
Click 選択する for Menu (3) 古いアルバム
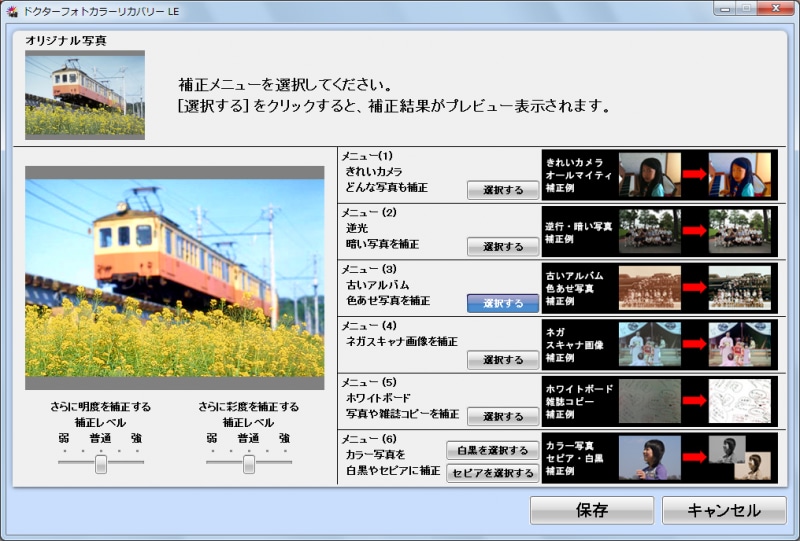[x=503, y=303]
